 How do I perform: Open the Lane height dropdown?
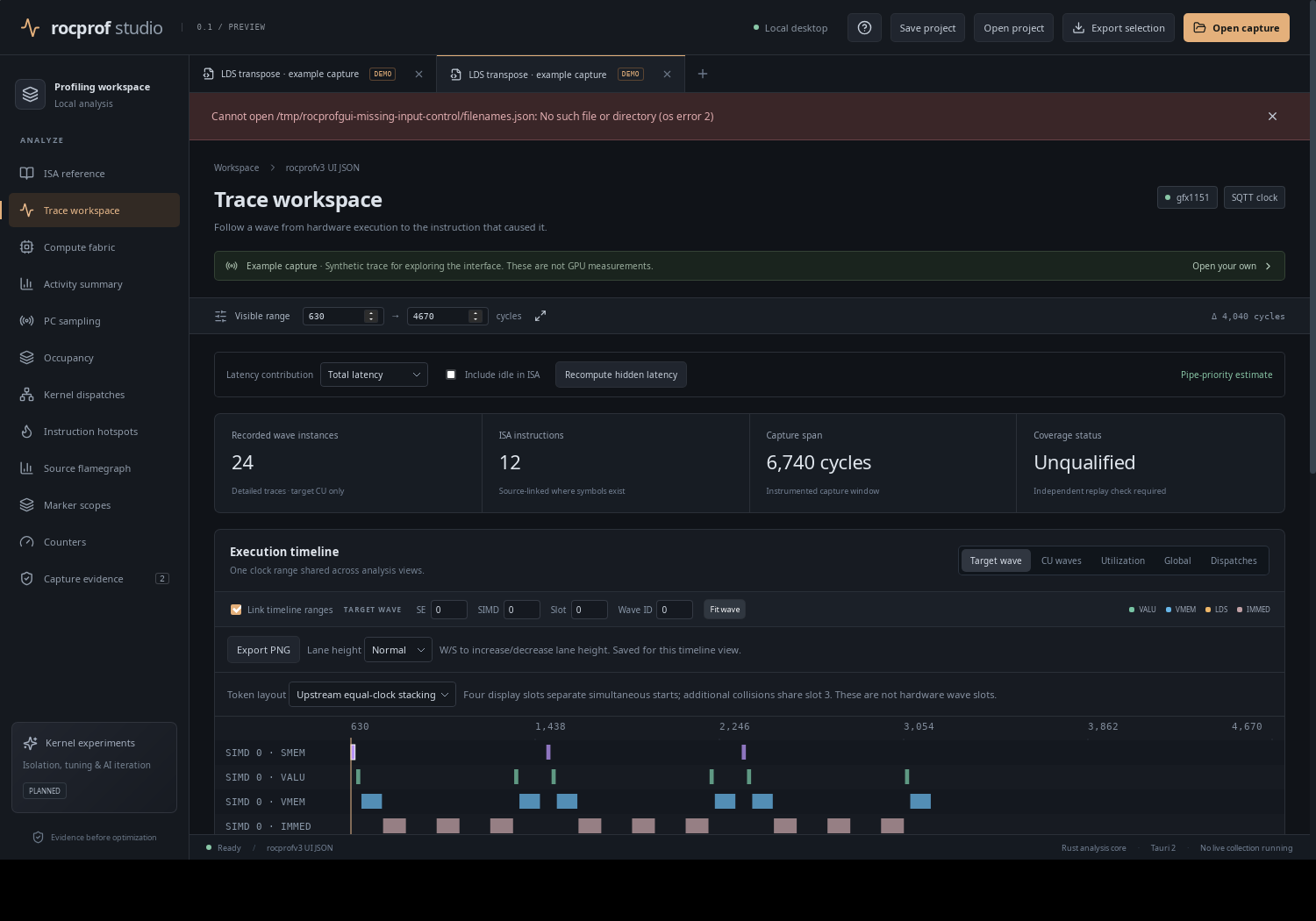click(x=398, y=650)
